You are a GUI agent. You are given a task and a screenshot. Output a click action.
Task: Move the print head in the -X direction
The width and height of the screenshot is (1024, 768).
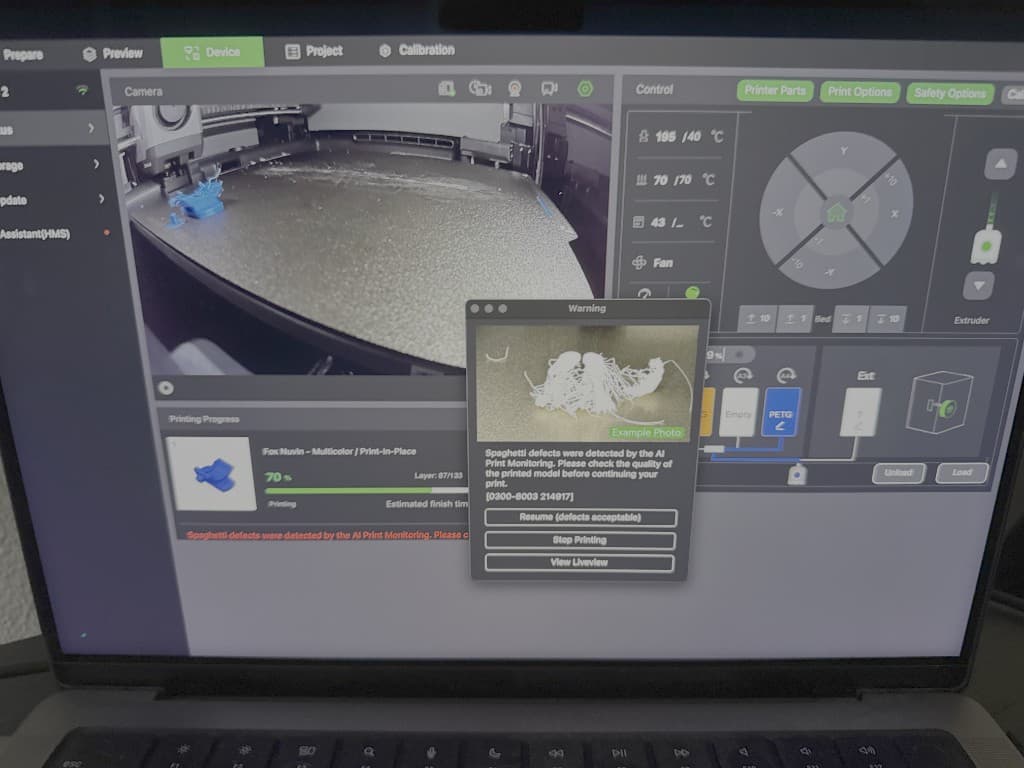pyautogui.click(x=778, y=212)
